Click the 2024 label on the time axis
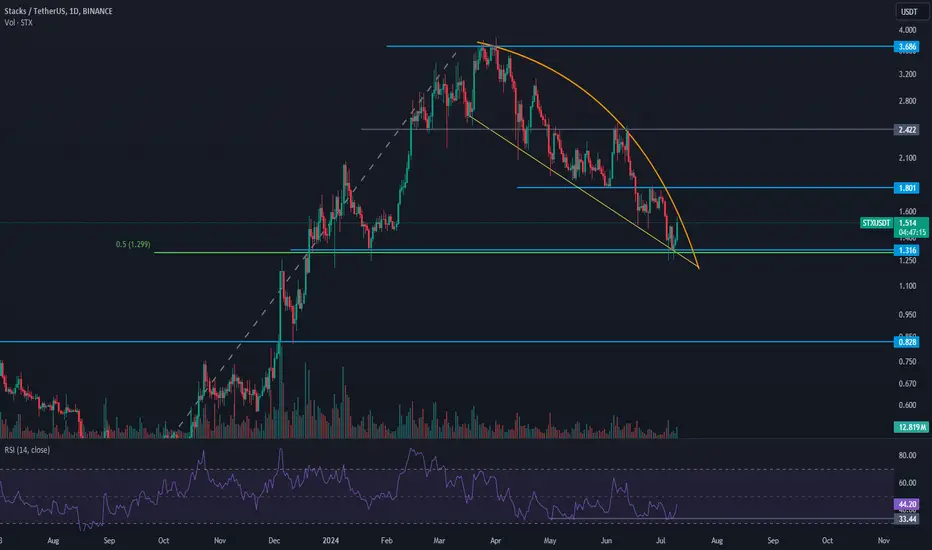932x550 pixels. coord(330,540)
